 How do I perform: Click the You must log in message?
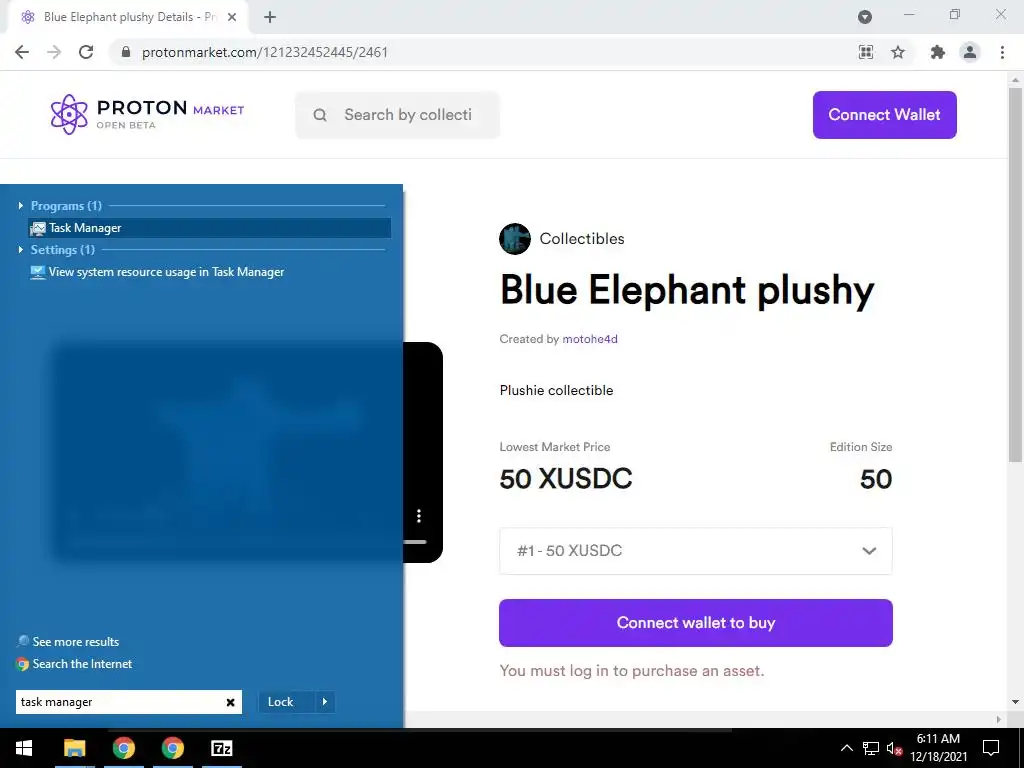pyautogui.click(x=632, y=671)
